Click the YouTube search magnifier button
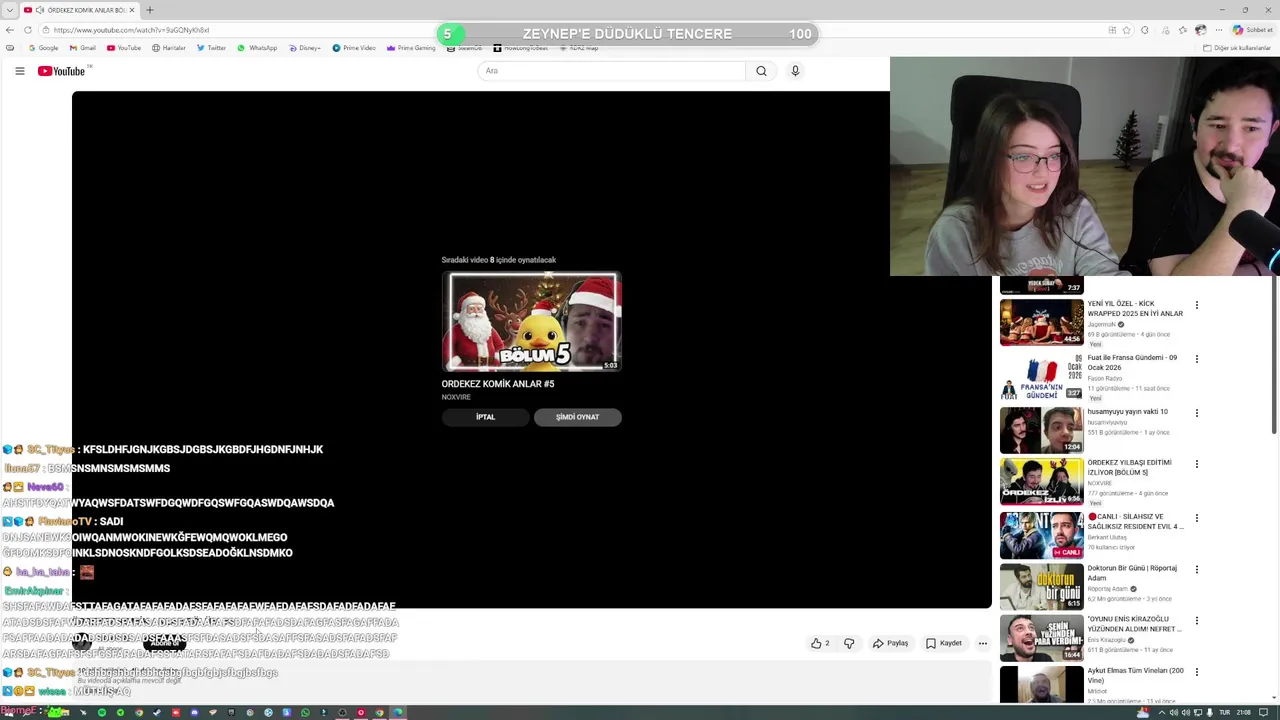Screen dimensions: 1280x720 [761, 71]
